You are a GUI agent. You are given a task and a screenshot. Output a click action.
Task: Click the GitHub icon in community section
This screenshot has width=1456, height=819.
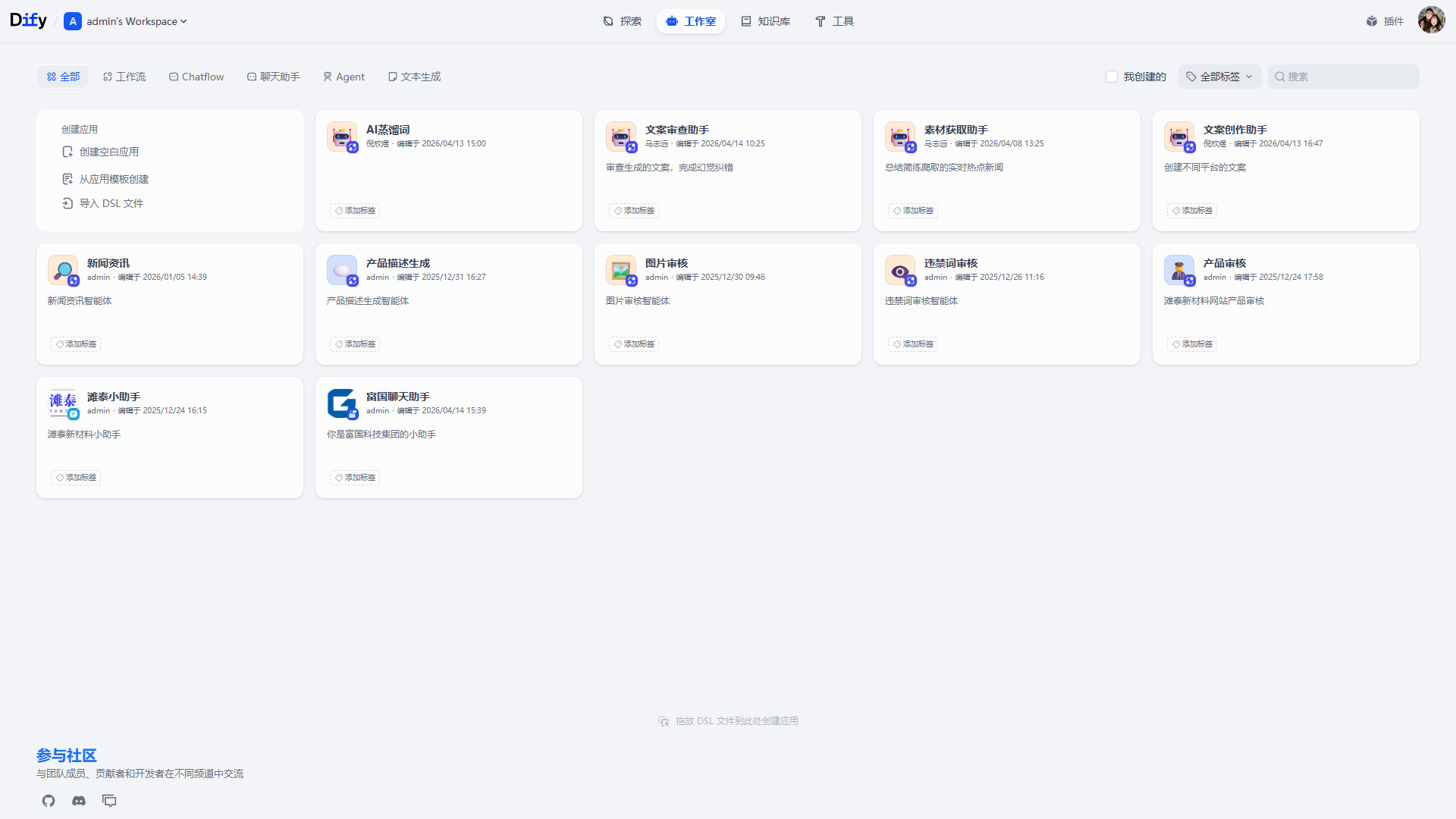(49, 801)
